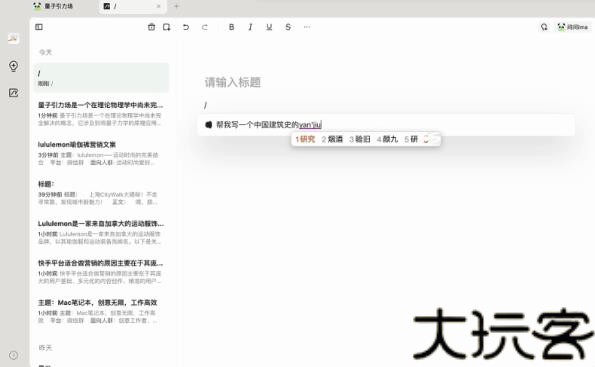Image resolution: width=595 pixels, height=367 pixels.
Task: Choose IME candidate 3 验旧
Action: (360, 139)
